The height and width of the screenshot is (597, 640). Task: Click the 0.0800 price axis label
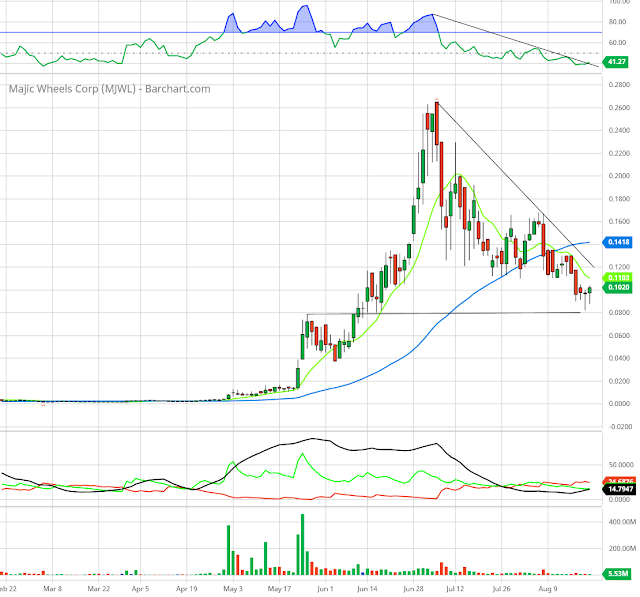[619, 313]
